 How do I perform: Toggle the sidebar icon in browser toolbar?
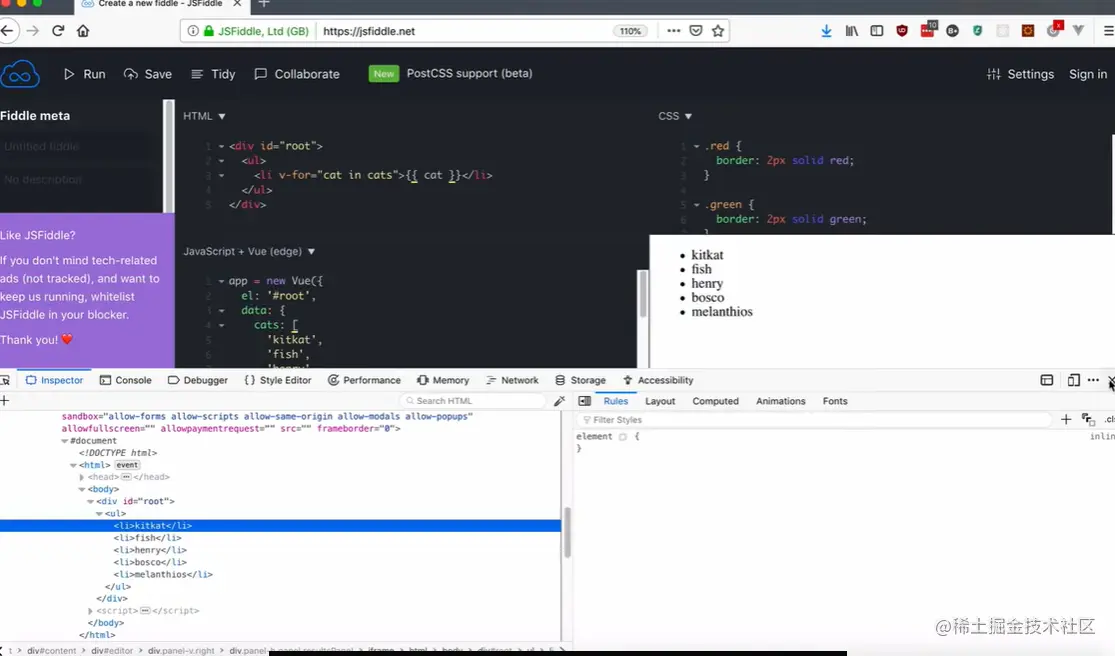877,31
